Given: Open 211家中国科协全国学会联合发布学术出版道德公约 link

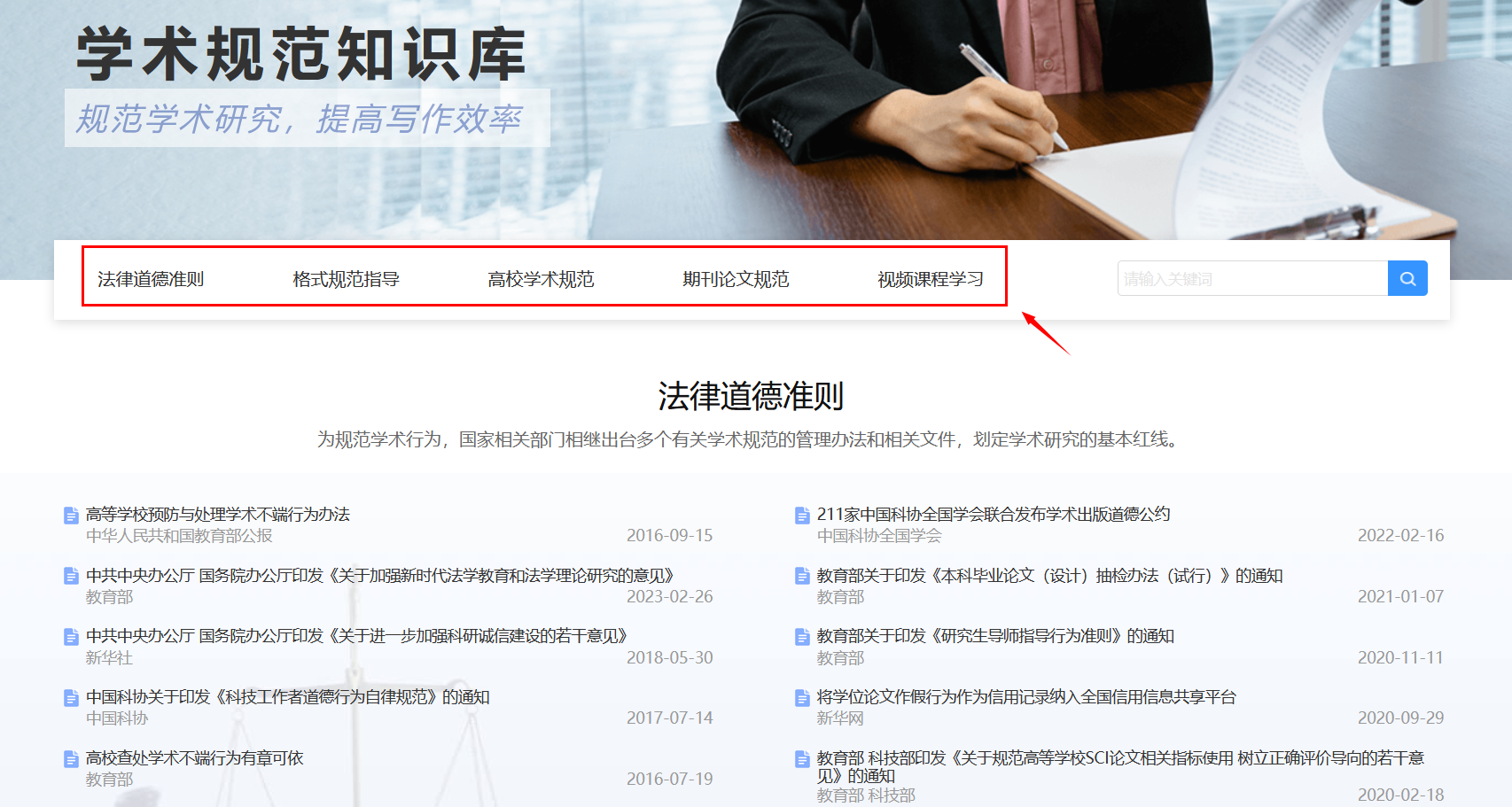Looking at the screenshot, I should tap(994, 515).
